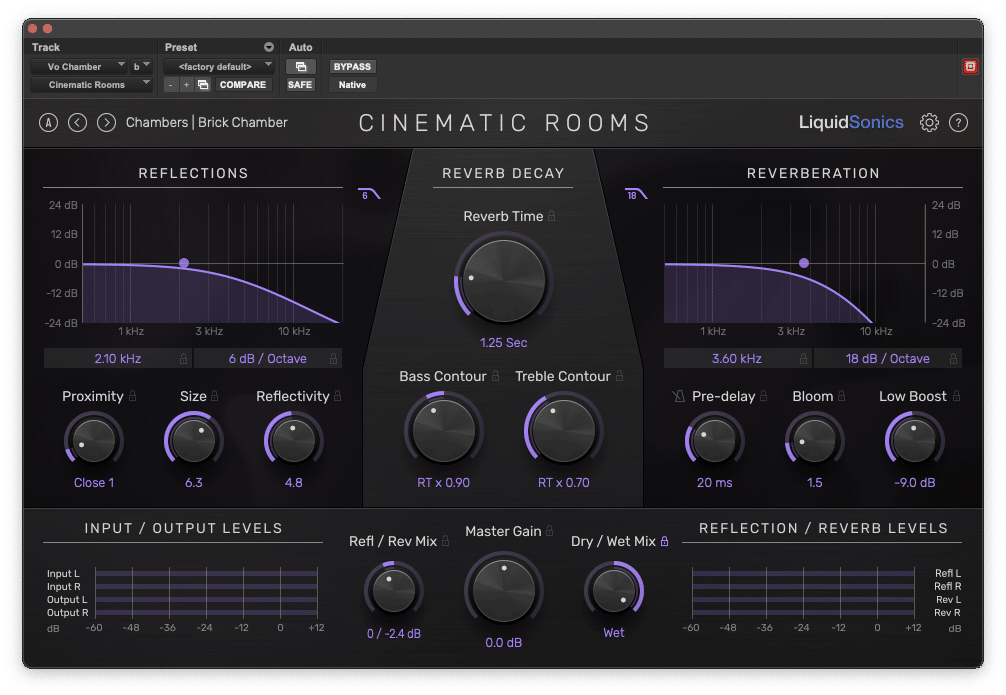Click the LiquidSonics logo
This screenshot has height=695, width=1006.
pos(851,123)
